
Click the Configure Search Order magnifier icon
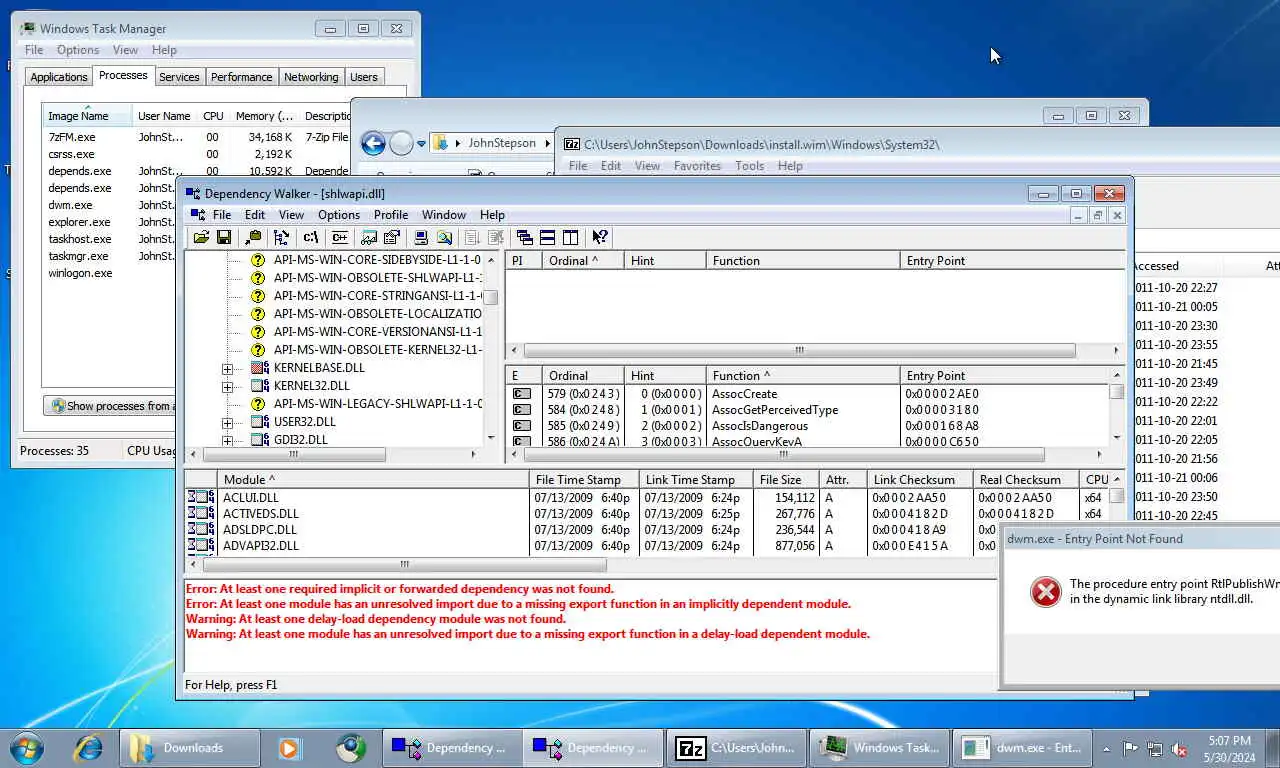click(x=444, y=237)
